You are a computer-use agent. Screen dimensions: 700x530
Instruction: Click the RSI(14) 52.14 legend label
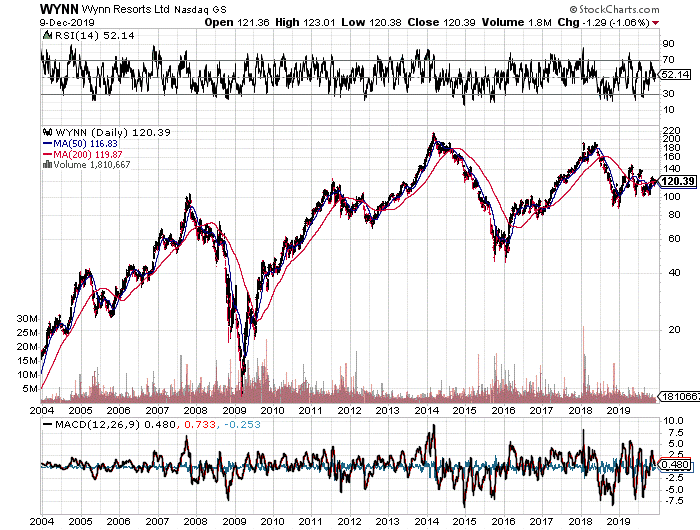click(x=95, y=35)
